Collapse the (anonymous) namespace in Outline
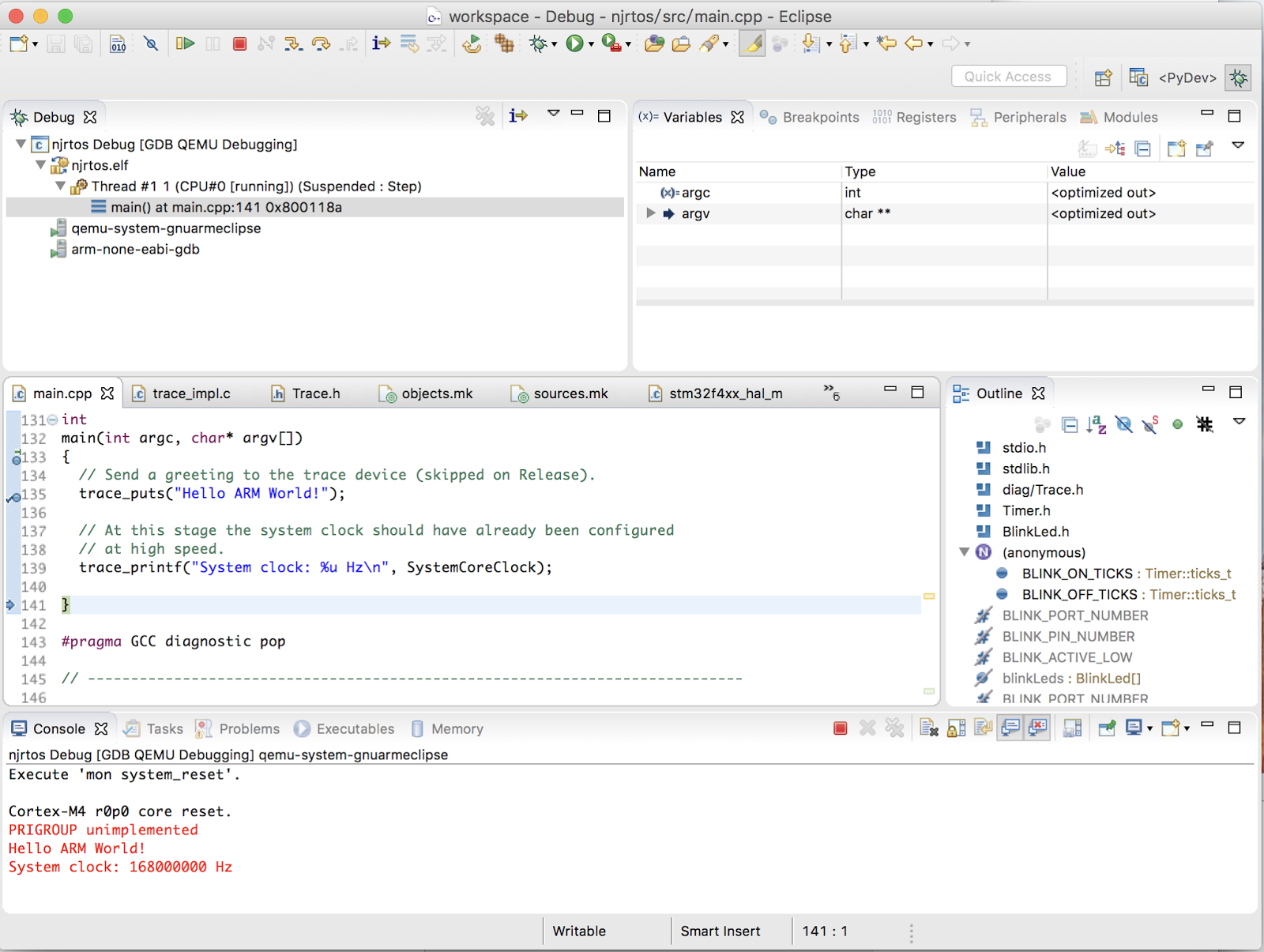Image resolution: width=1264 pixels, height=952 pixels. coord(965,552)
